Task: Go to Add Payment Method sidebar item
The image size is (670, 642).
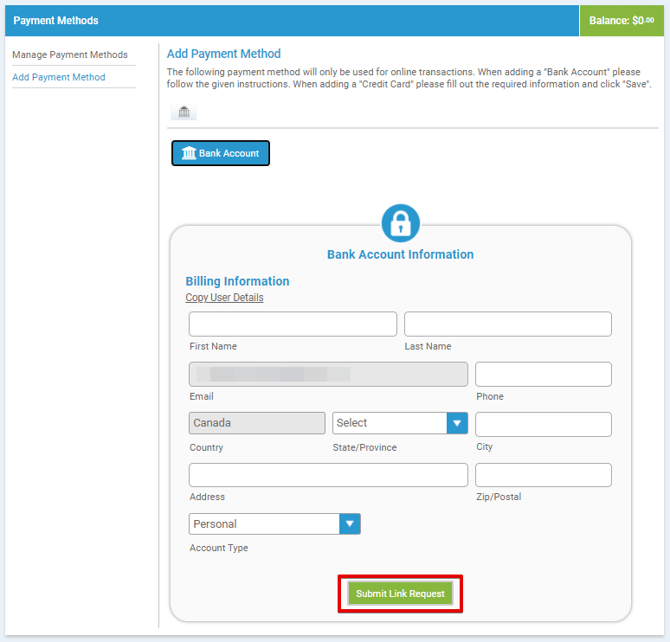Action: [59, 77]
